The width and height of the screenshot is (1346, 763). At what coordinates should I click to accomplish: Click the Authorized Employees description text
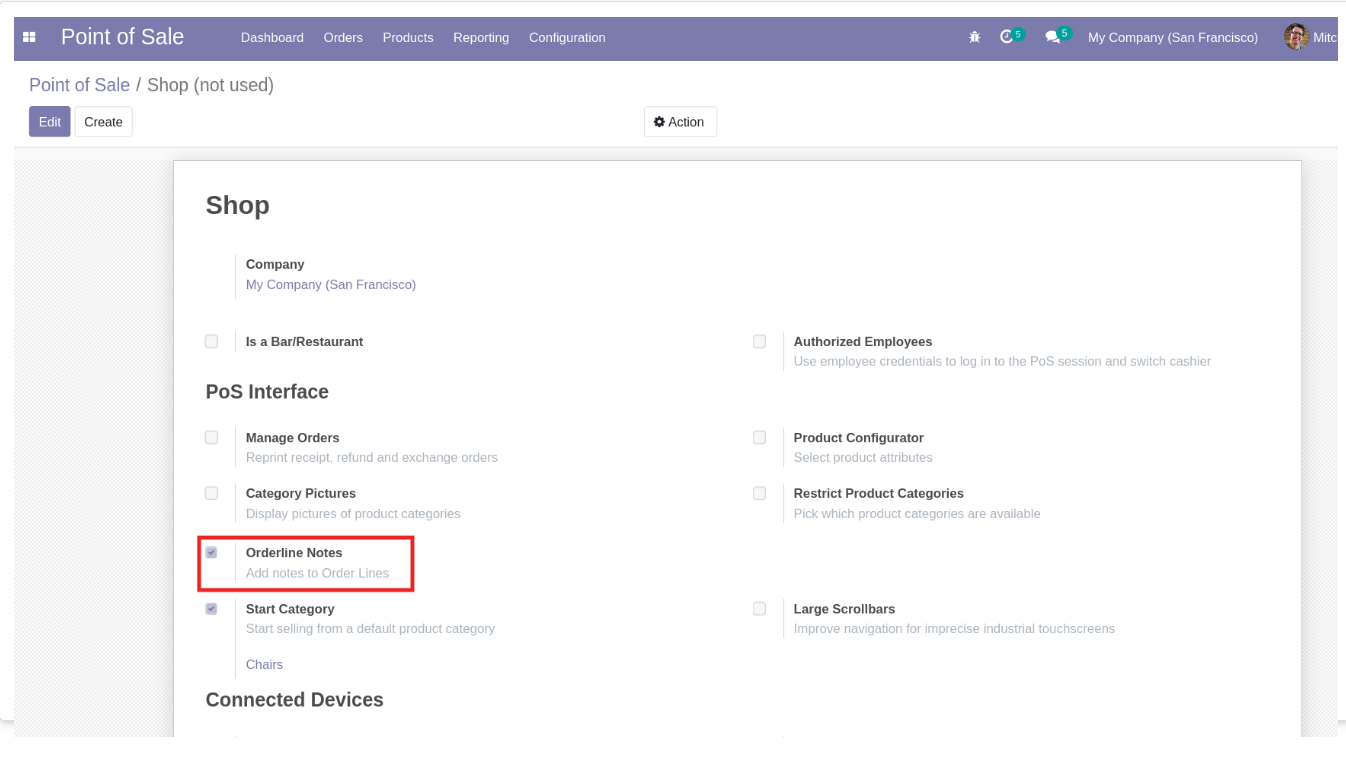1002,362
